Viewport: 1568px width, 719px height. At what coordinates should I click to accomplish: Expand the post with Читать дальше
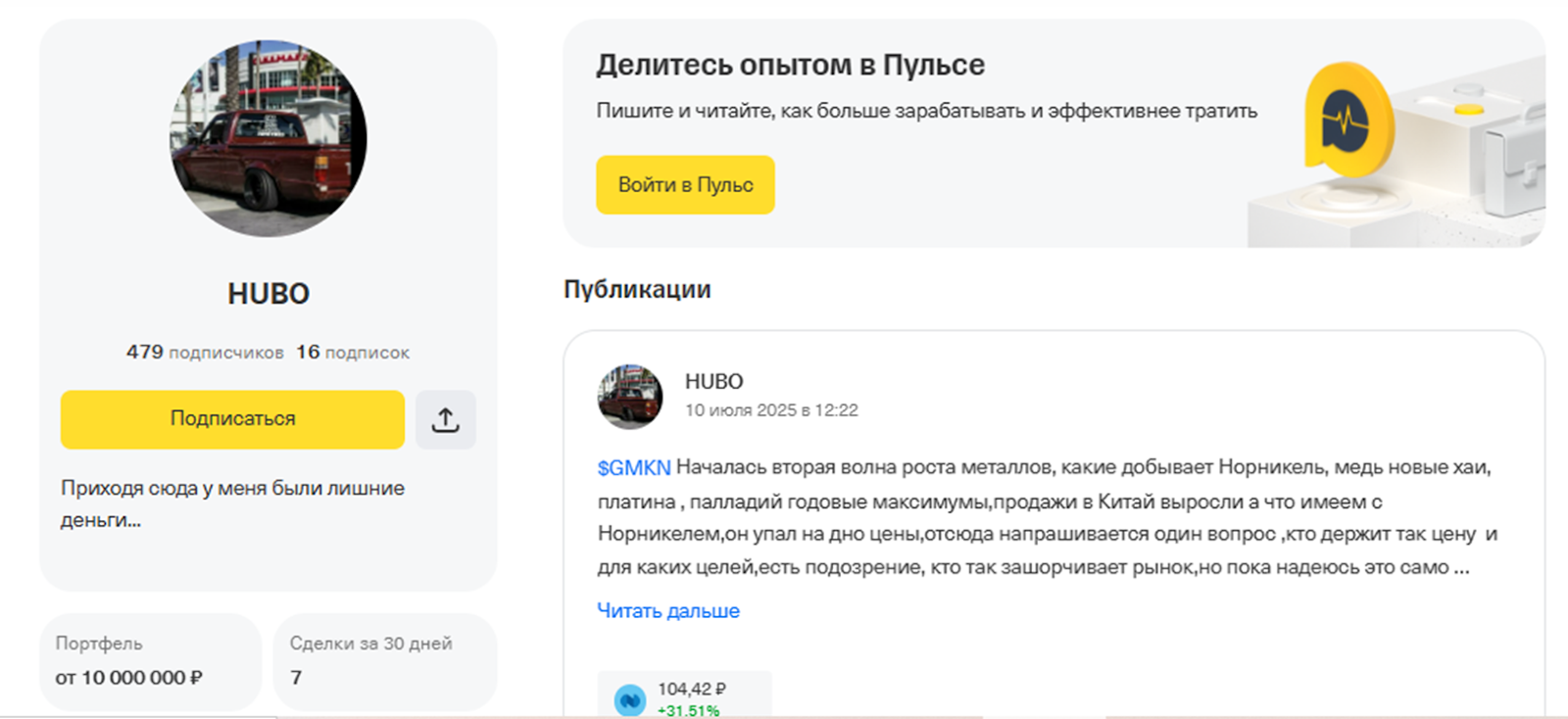pos(668,610)
